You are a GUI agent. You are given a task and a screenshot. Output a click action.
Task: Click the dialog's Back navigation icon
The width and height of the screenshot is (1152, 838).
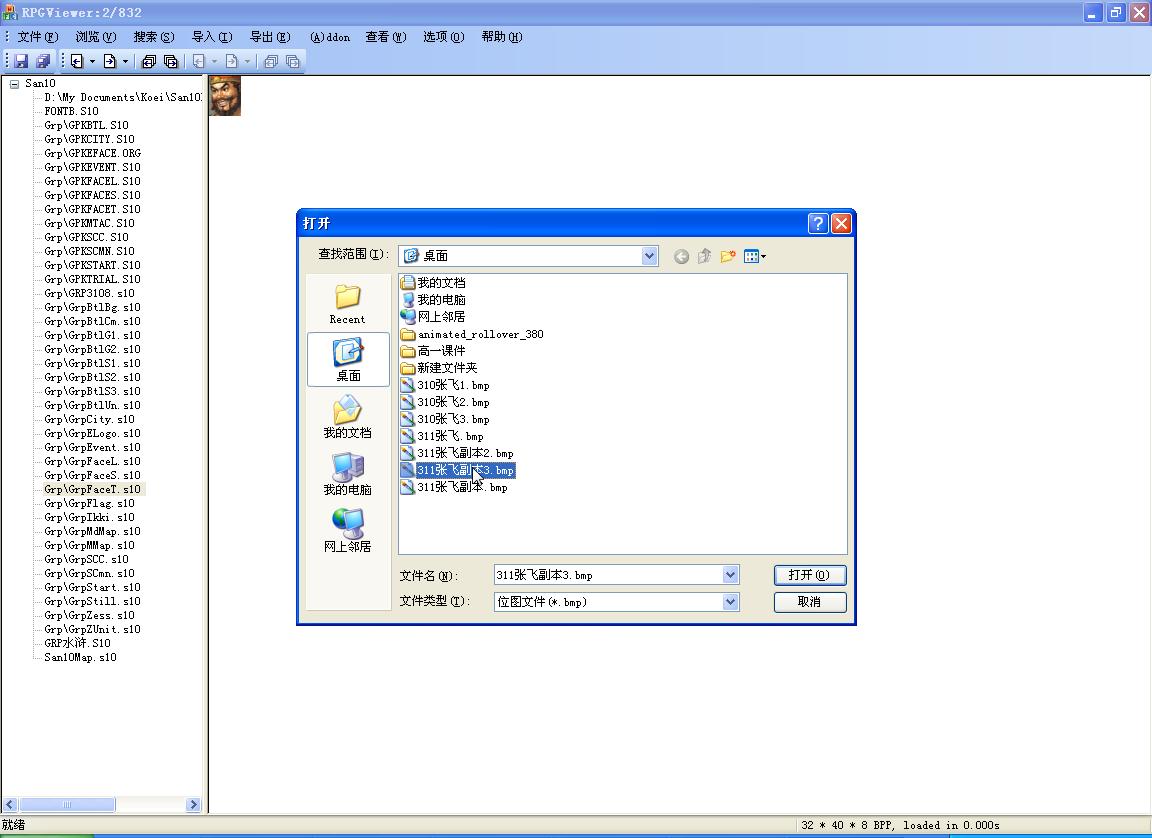coord(681,256)
